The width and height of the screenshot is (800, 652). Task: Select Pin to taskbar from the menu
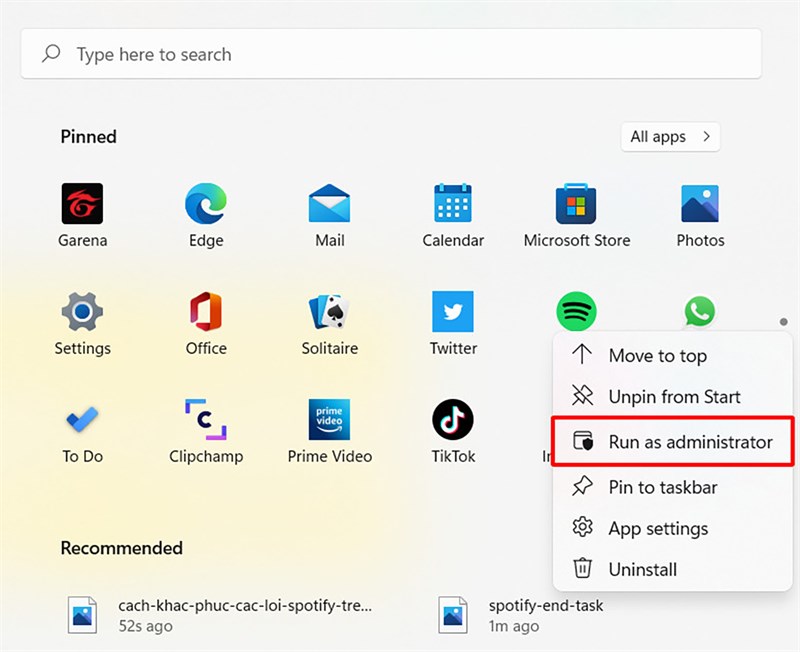tap(660, 487)
